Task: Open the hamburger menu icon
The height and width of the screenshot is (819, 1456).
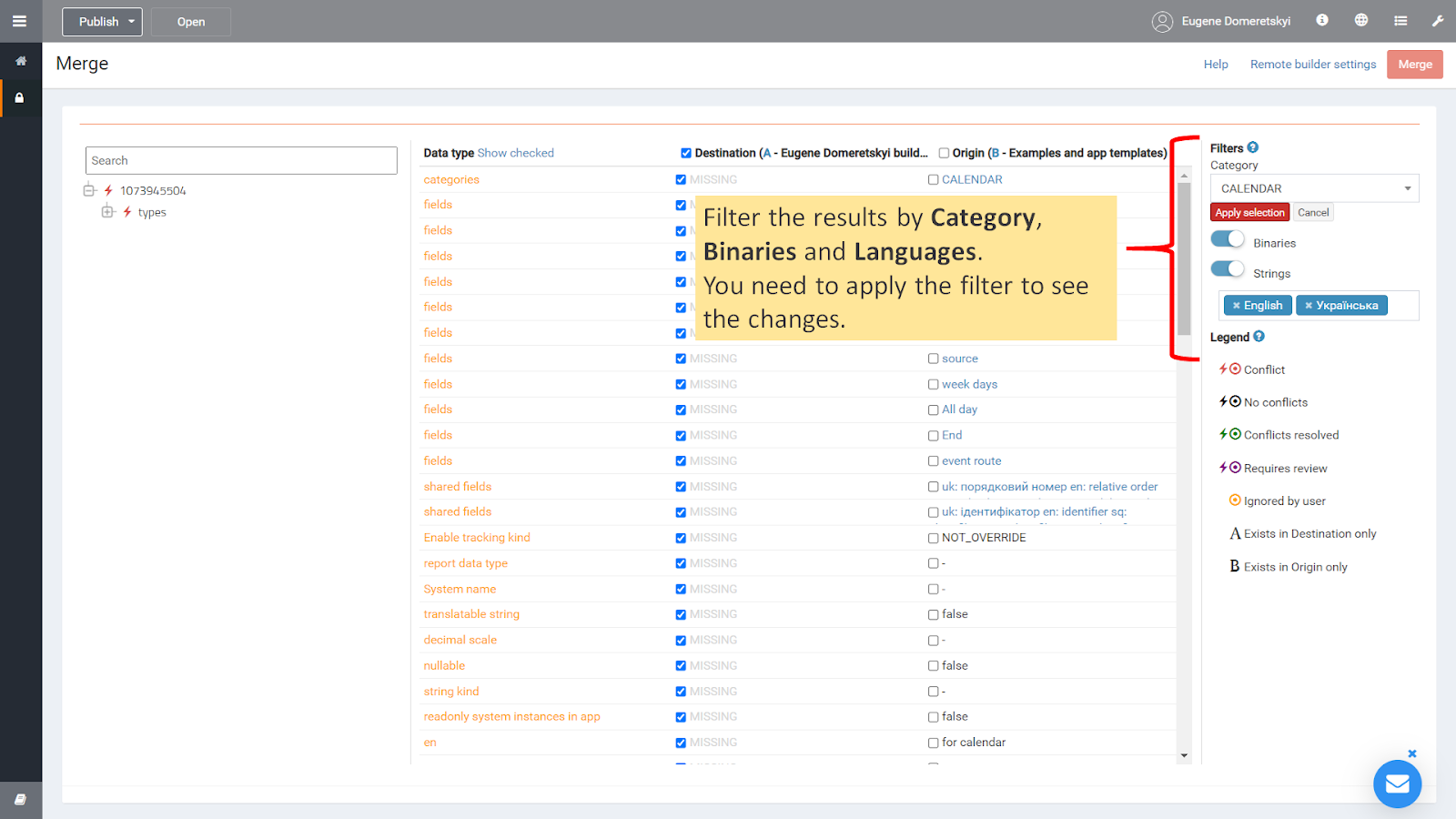Action: click(19, 21)
